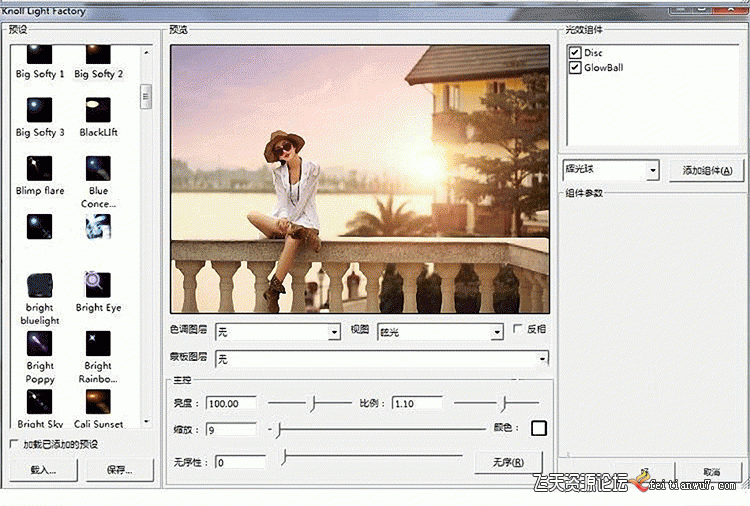Screen dimensions: 750x506
Task: Click the 缩放 slider handle
Action: tap(278, 429)
